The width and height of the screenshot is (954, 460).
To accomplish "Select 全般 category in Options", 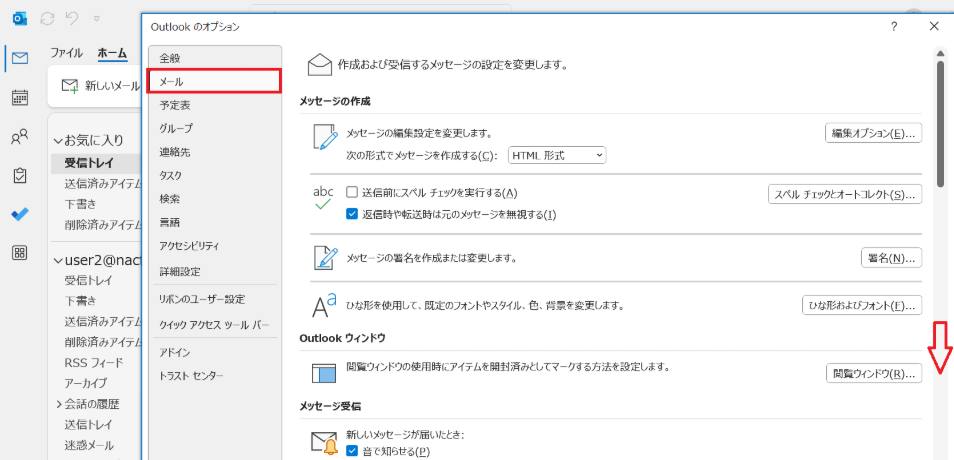I will pos(214,58).
